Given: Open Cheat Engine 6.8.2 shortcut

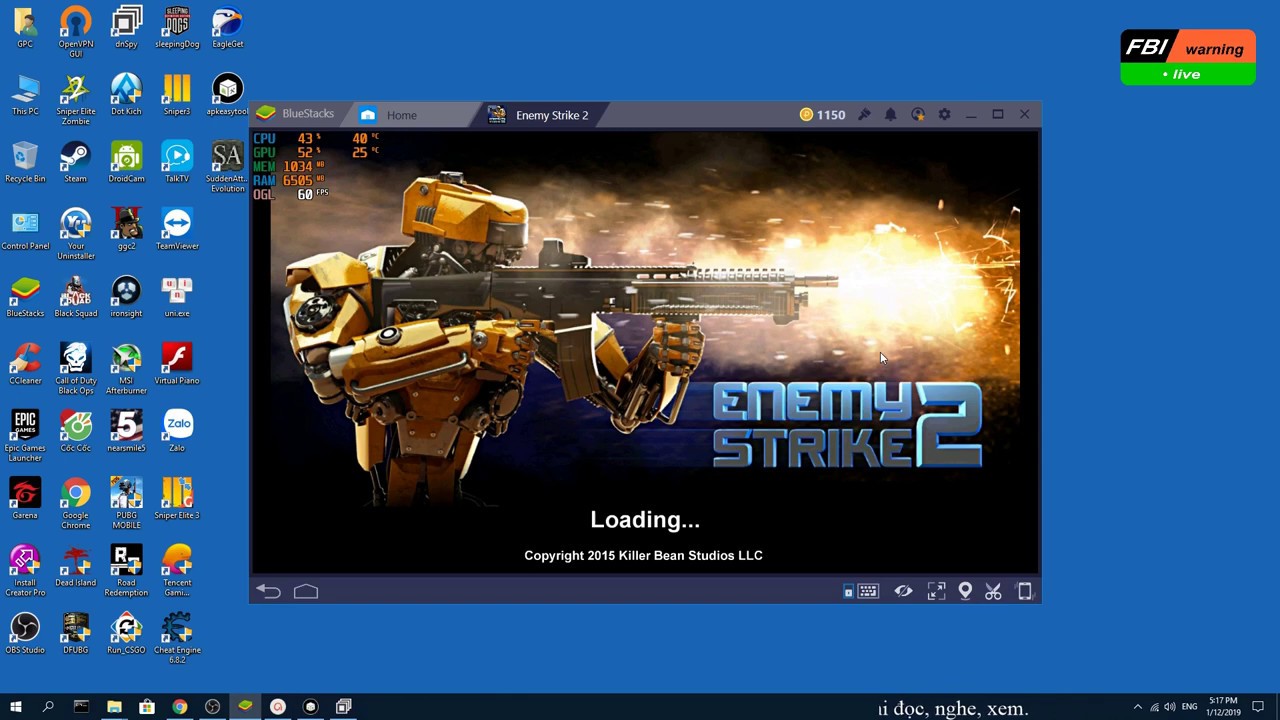Looking at the screenshot, I should coord(177,638).
